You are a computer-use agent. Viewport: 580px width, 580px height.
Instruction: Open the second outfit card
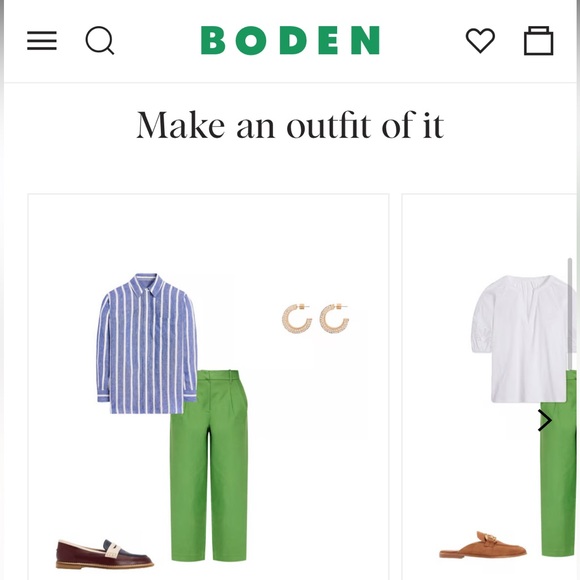[491, 387]
